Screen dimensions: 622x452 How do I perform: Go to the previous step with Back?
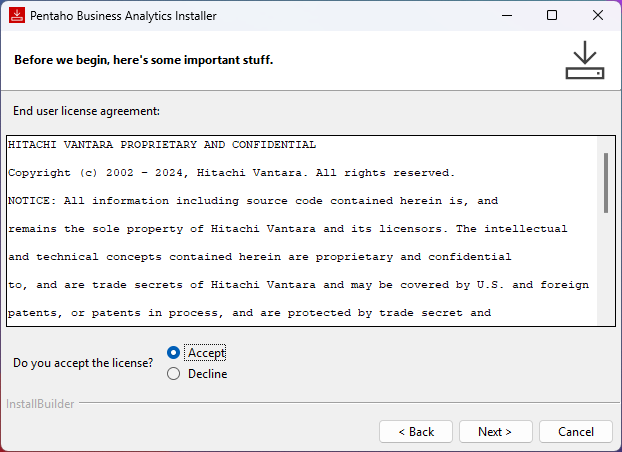pos(415,431)
